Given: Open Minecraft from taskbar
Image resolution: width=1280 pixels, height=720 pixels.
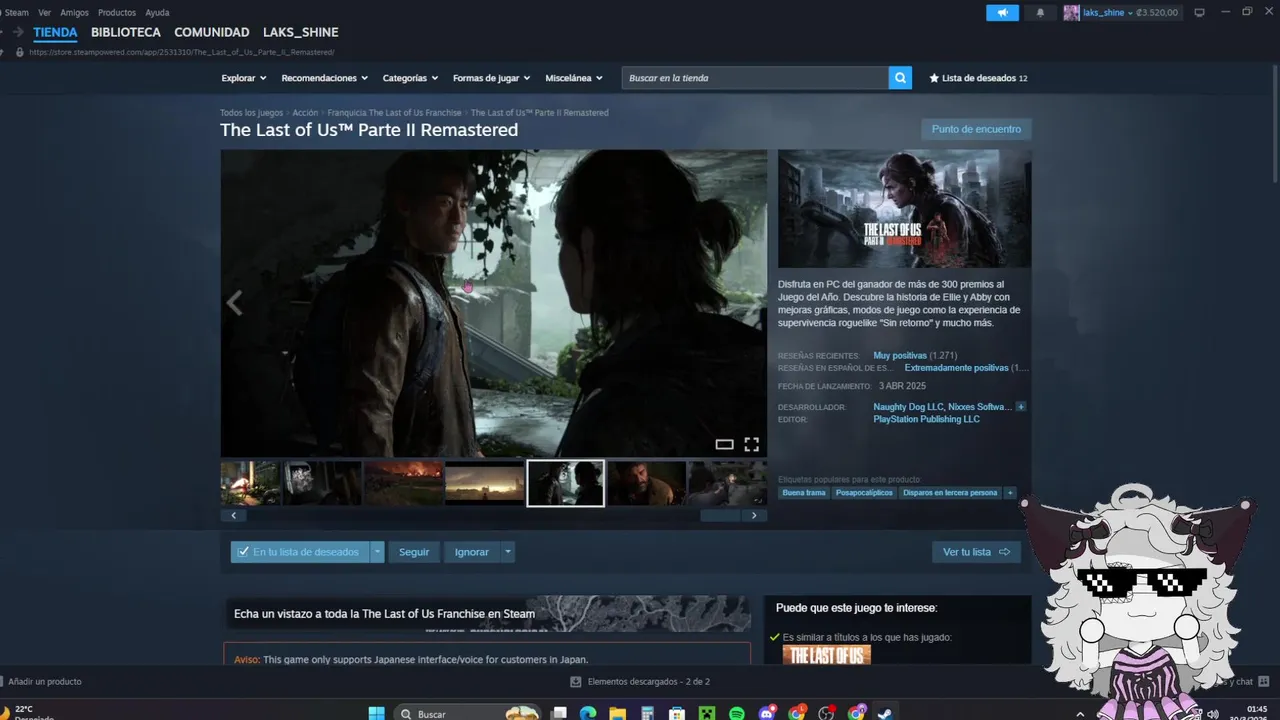Looking at the screenshot, I should (707, 713).
